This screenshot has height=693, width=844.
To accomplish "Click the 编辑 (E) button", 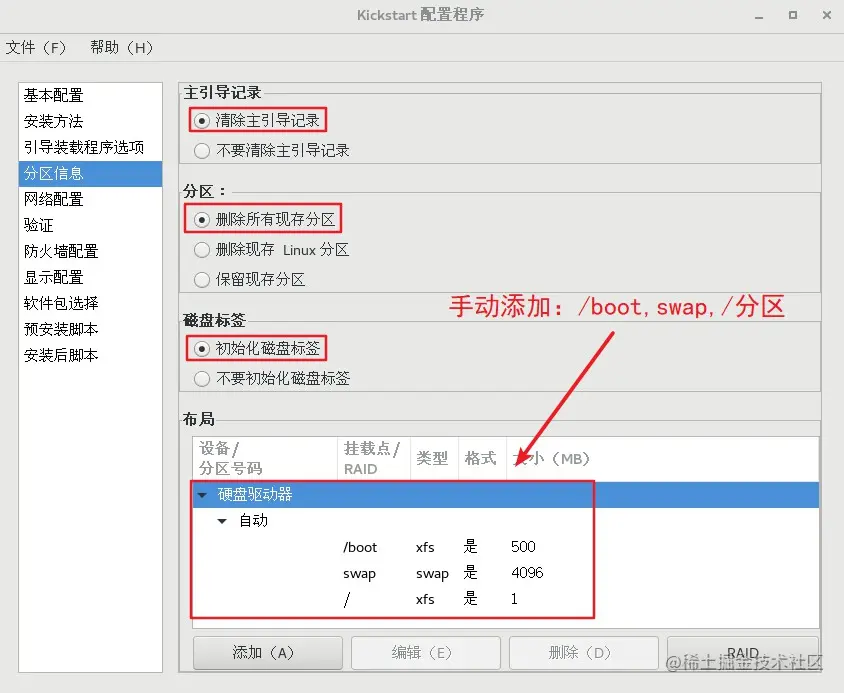I will click(x=426, y=653).
